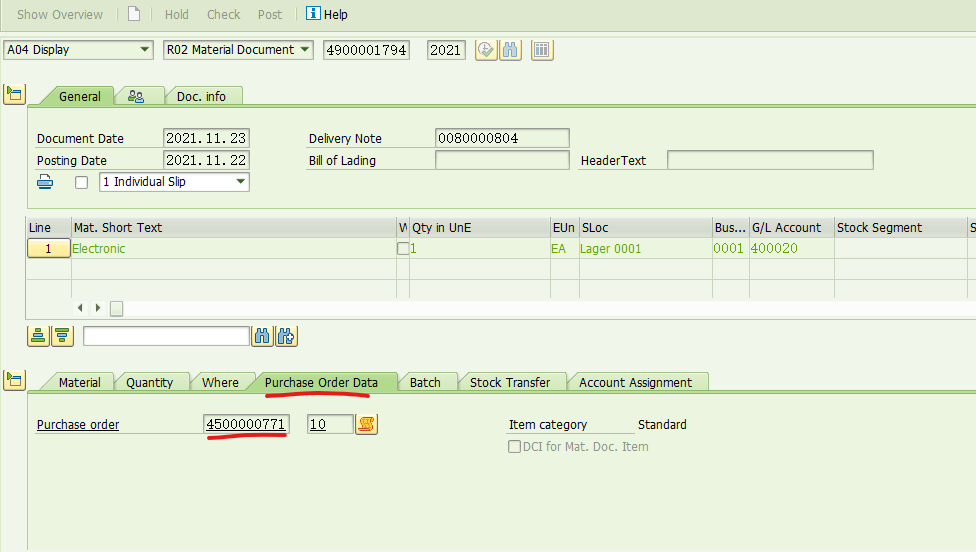Toggle DCI for Mat. Doc. Item checkbox
The width and height of the screenshot is (976, 552).
pyautogui.click(x=514, y=446)
